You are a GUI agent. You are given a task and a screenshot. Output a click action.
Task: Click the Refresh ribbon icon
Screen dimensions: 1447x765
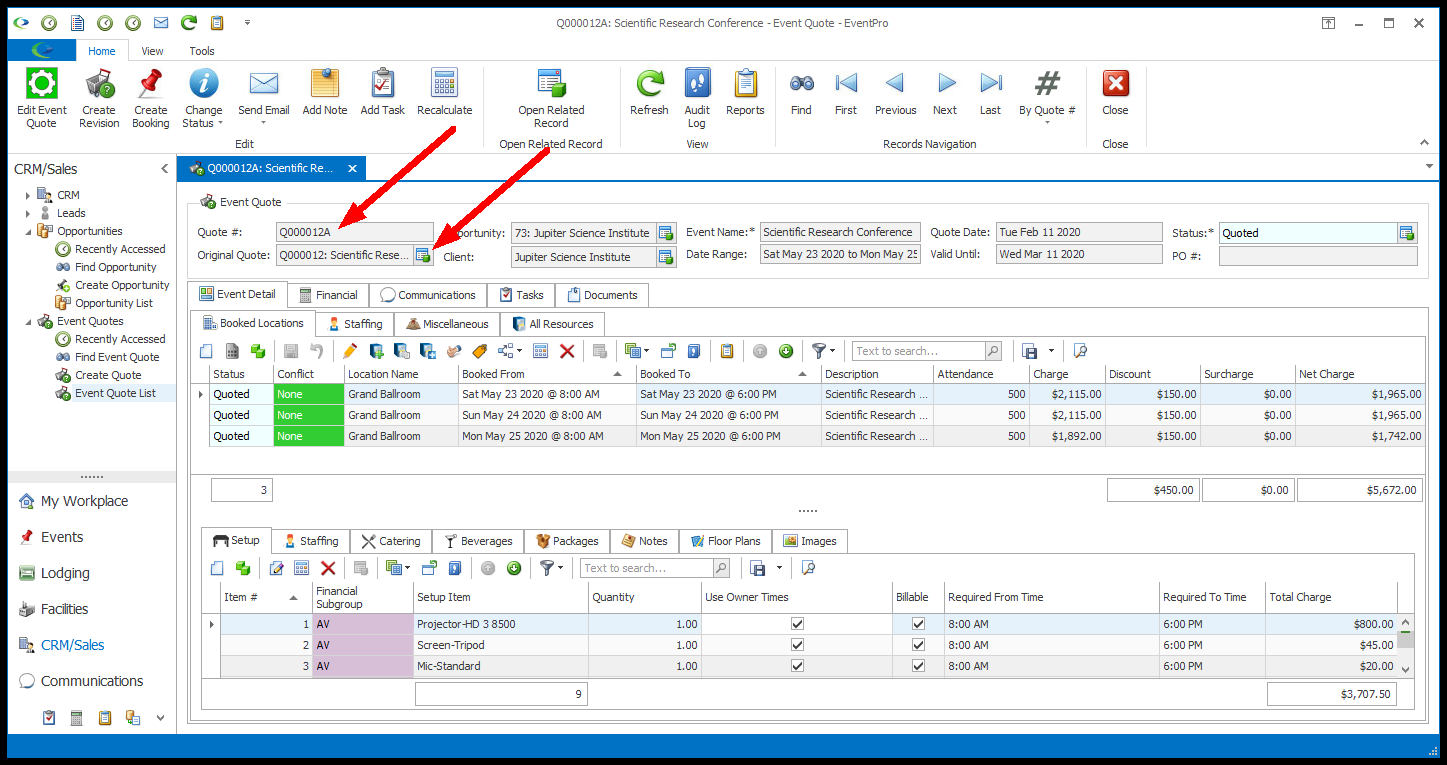[x=649, y=83]
